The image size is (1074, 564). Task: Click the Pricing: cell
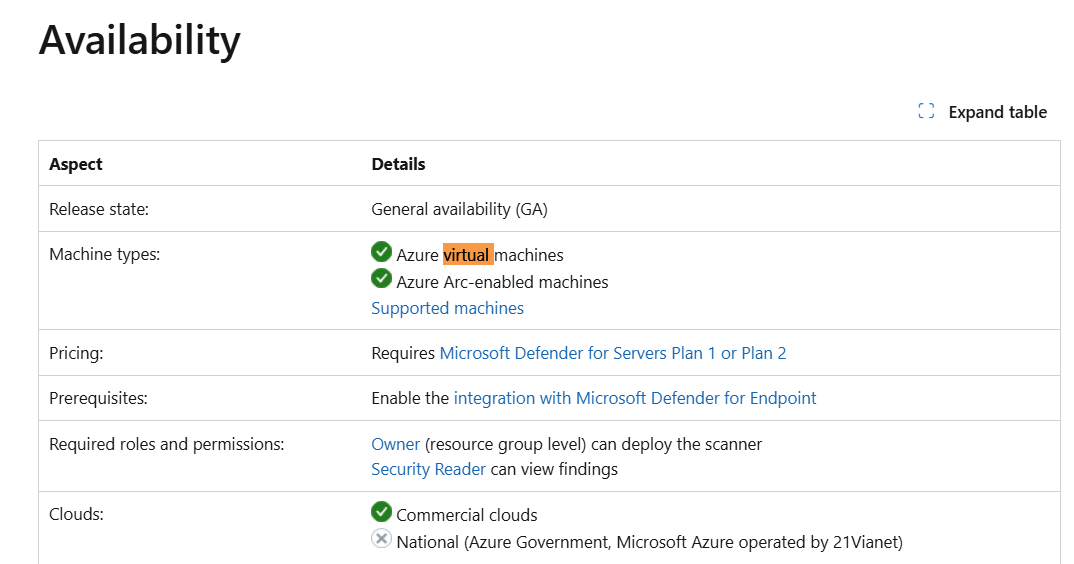coord(76,353)
